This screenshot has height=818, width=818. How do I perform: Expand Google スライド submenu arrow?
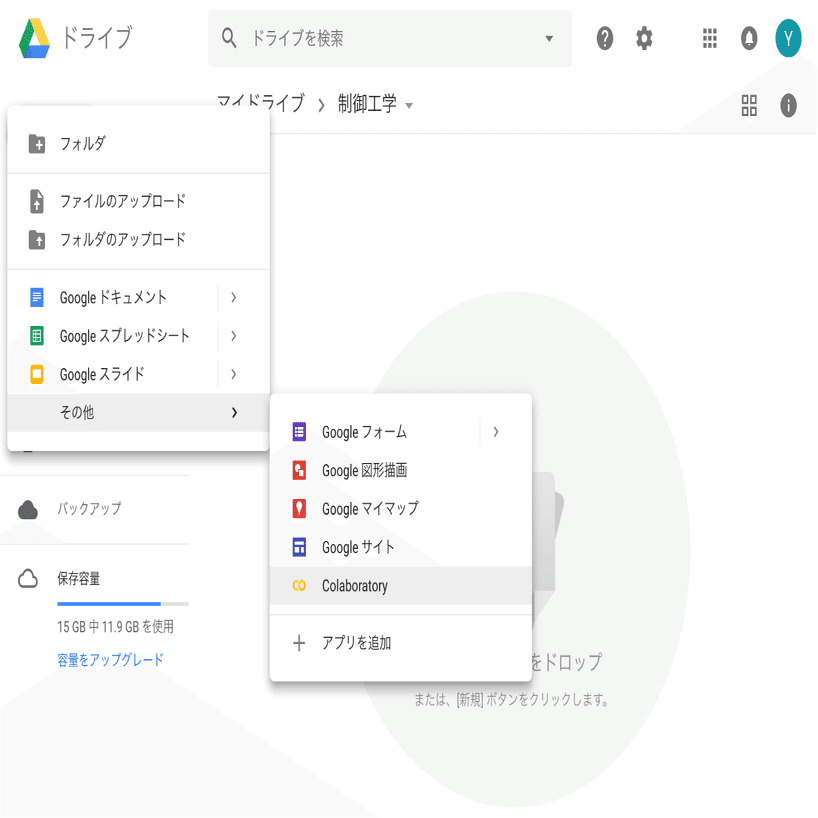pyautogui.click(x=234, y=374)
